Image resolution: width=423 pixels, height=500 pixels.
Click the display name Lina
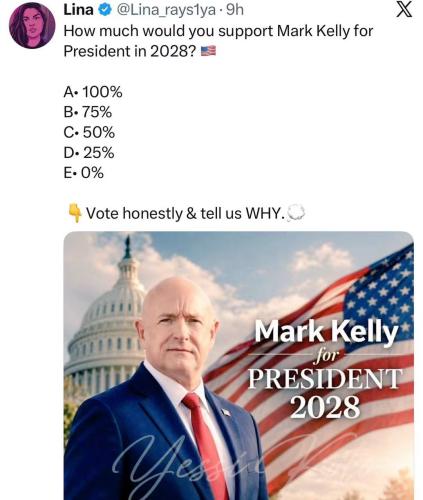coord(78,10)
